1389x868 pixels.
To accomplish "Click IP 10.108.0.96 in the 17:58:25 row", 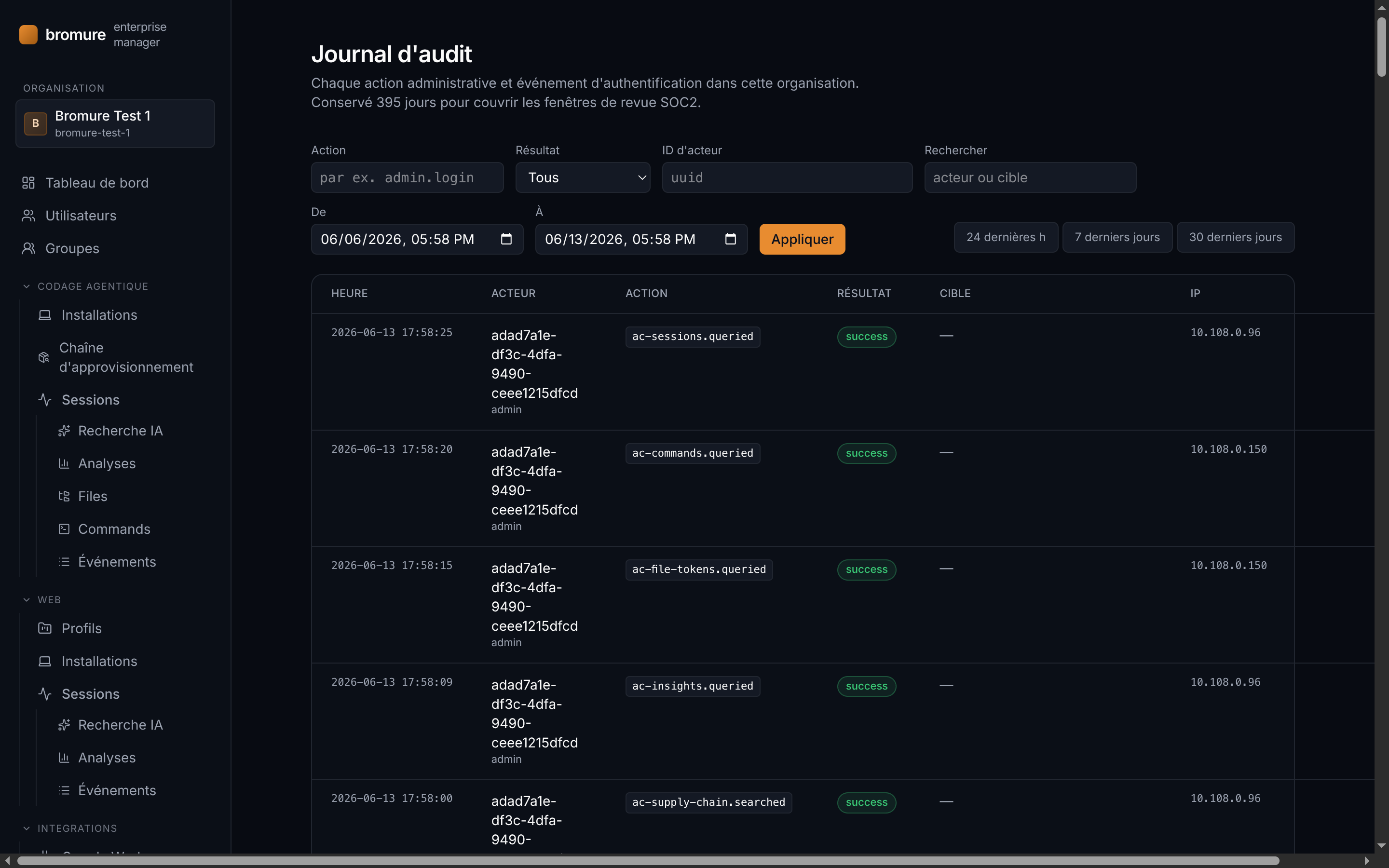I will [x=1225, y=332].
